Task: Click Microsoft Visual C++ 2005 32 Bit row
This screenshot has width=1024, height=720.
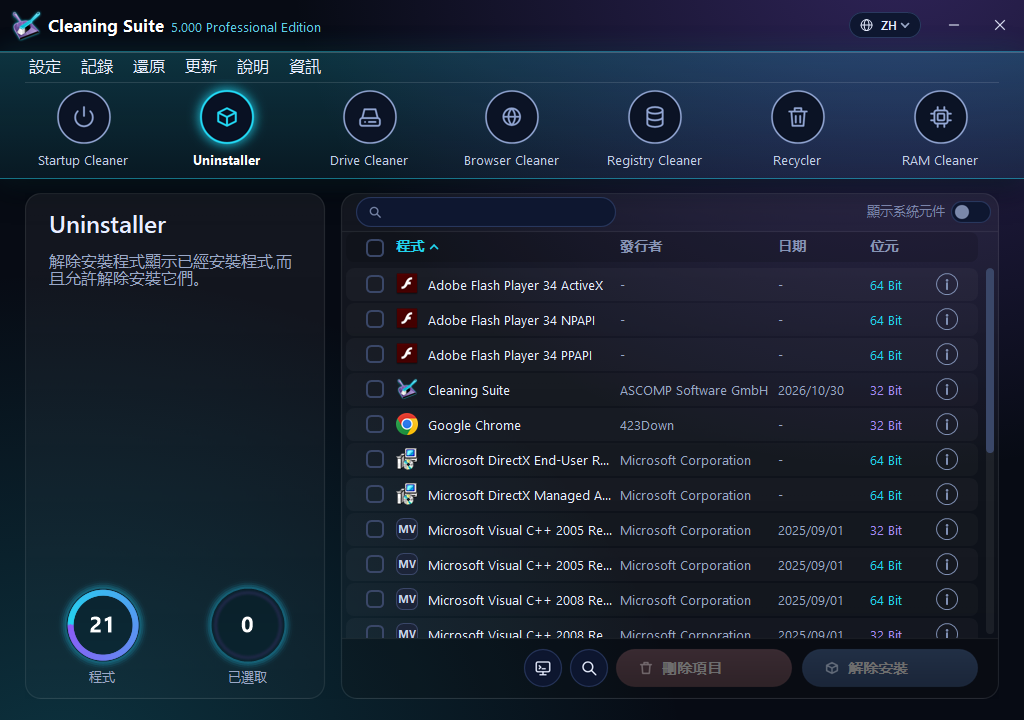Action: coord(662,529)
